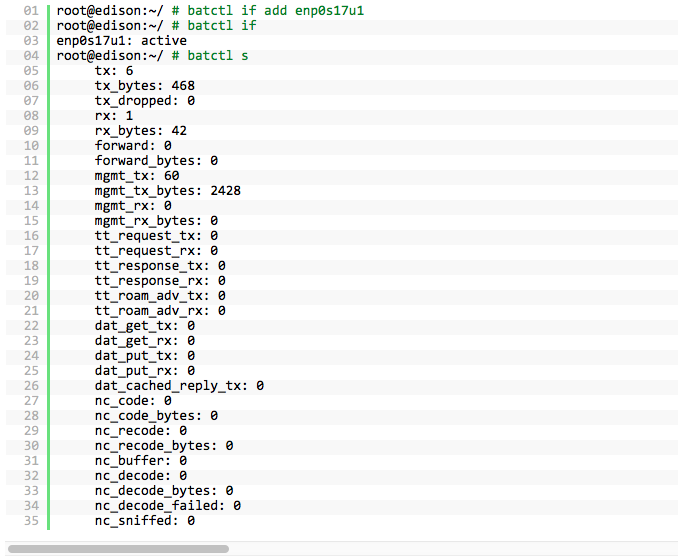This screenshot has height=560, width=684.
Task: Click the horizontal scrollbar thumb at the bottom
Action: pos(118,549)
